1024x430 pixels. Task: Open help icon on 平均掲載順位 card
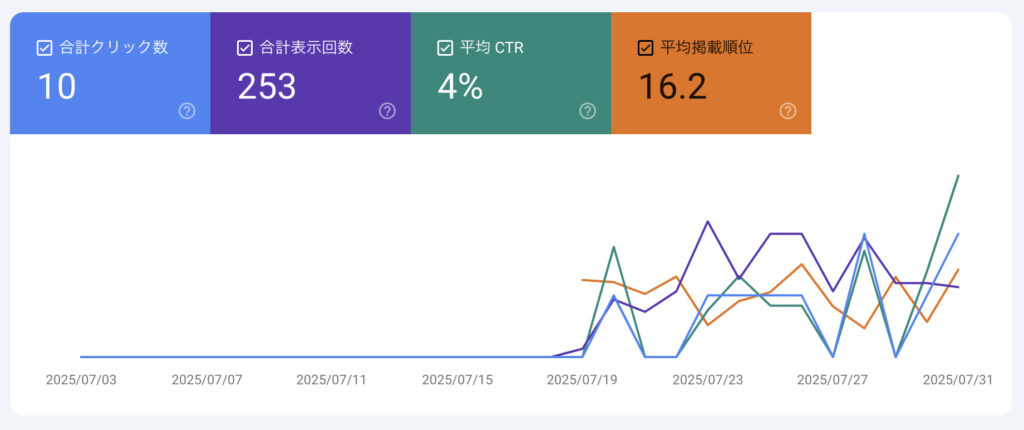point(788,111)
